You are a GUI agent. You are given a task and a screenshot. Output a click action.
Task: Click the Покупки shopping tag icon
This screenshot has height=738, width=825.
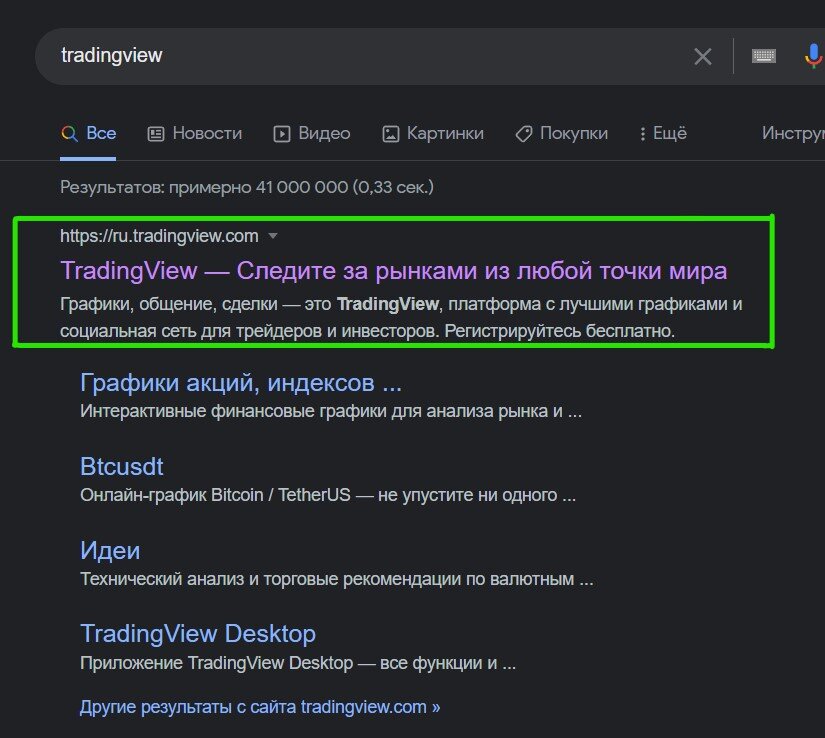pos(524,132)
